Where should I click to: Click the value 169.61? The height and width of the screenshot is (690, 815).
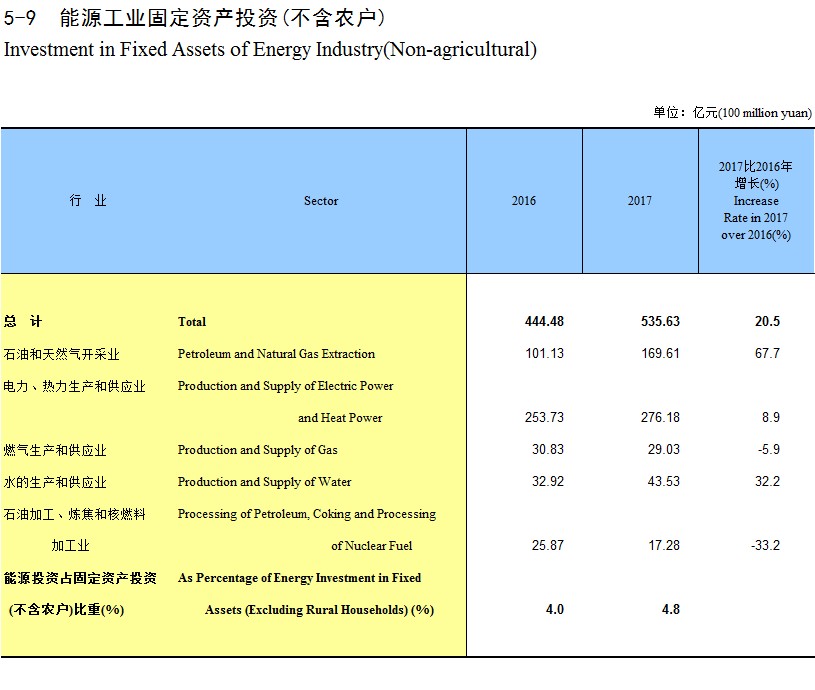pos(660,353)
